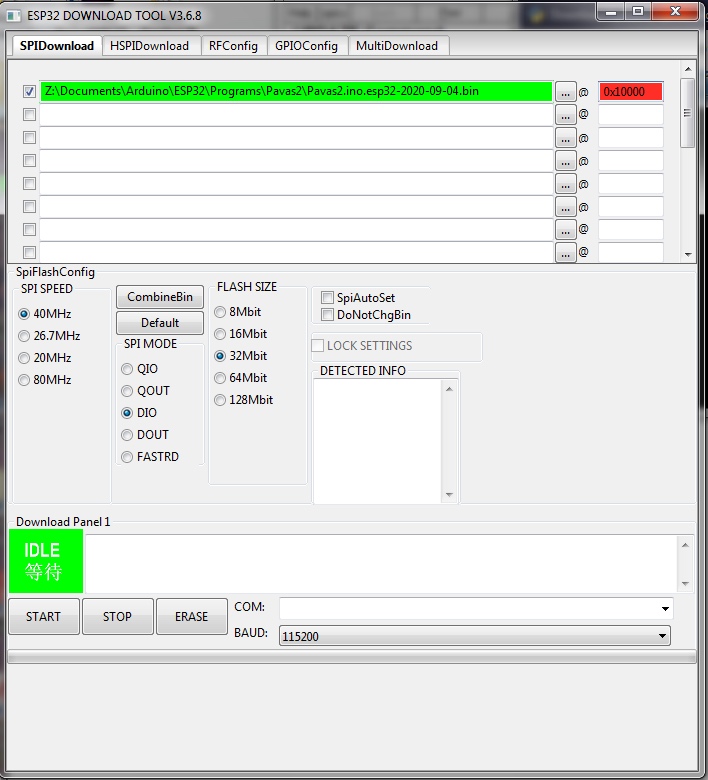The image size is (708, 780).
Task: Click the green IDLE status indicator
Action: pos(44,562)
